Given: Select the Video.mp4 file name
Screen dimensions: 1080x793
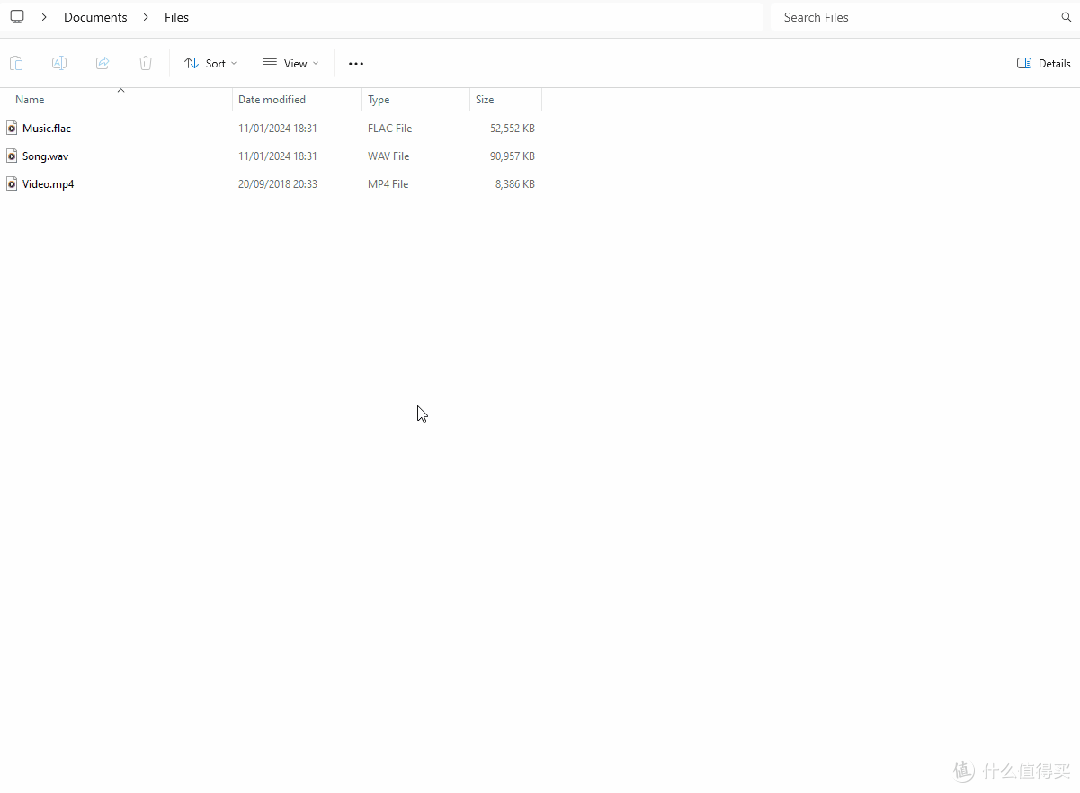Looking at the screenshot, I should tap(48, 184).
